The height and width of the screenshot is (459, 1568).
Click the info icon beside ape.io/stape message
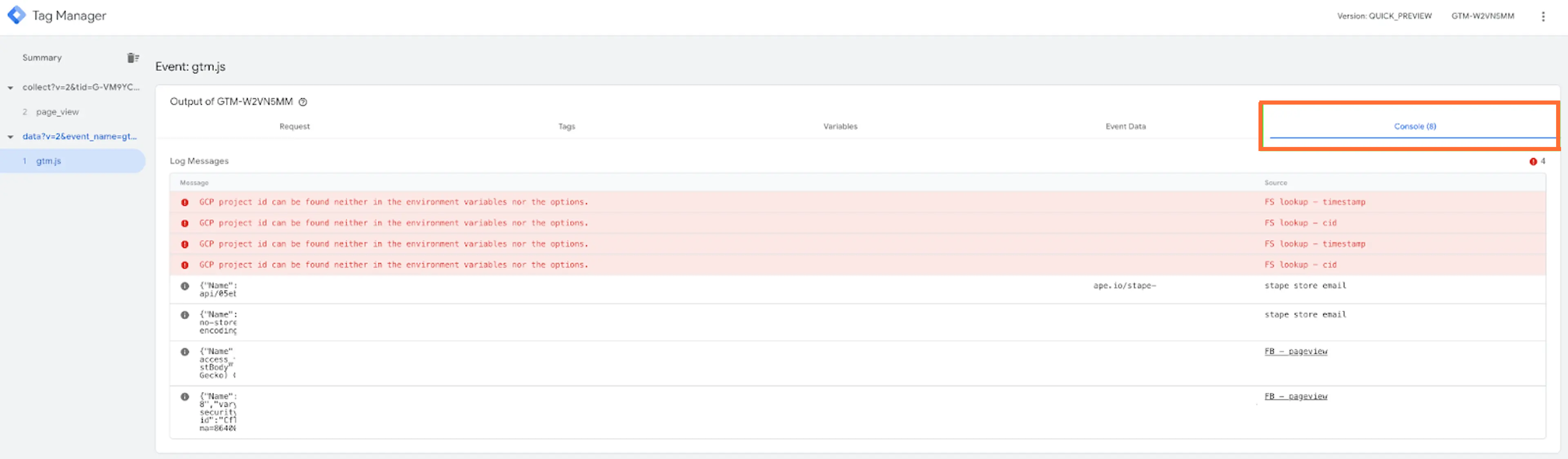[184, 285]
